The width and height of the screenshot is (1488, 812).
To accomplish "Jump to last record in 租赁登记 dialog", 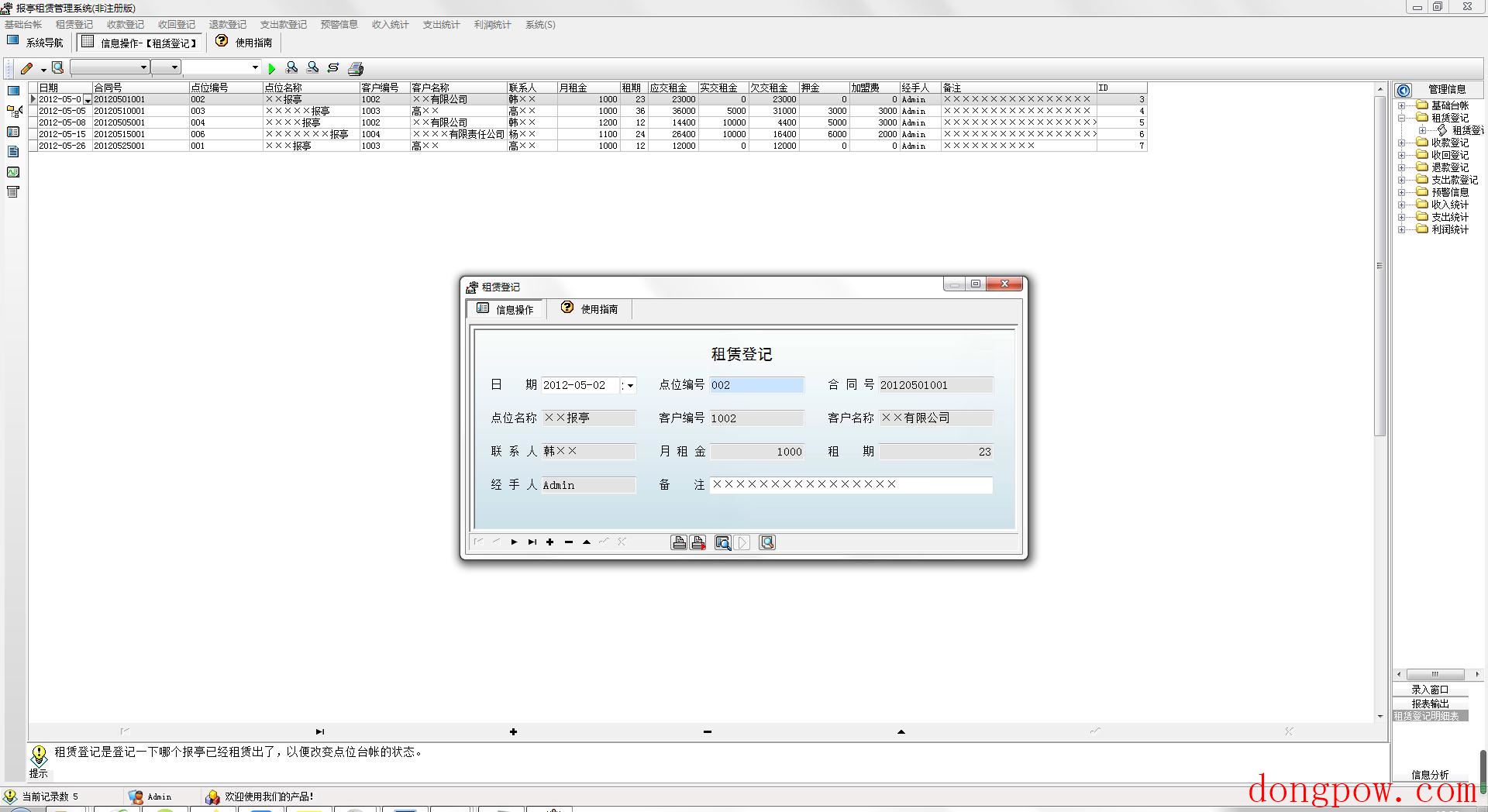I will 532,542.
